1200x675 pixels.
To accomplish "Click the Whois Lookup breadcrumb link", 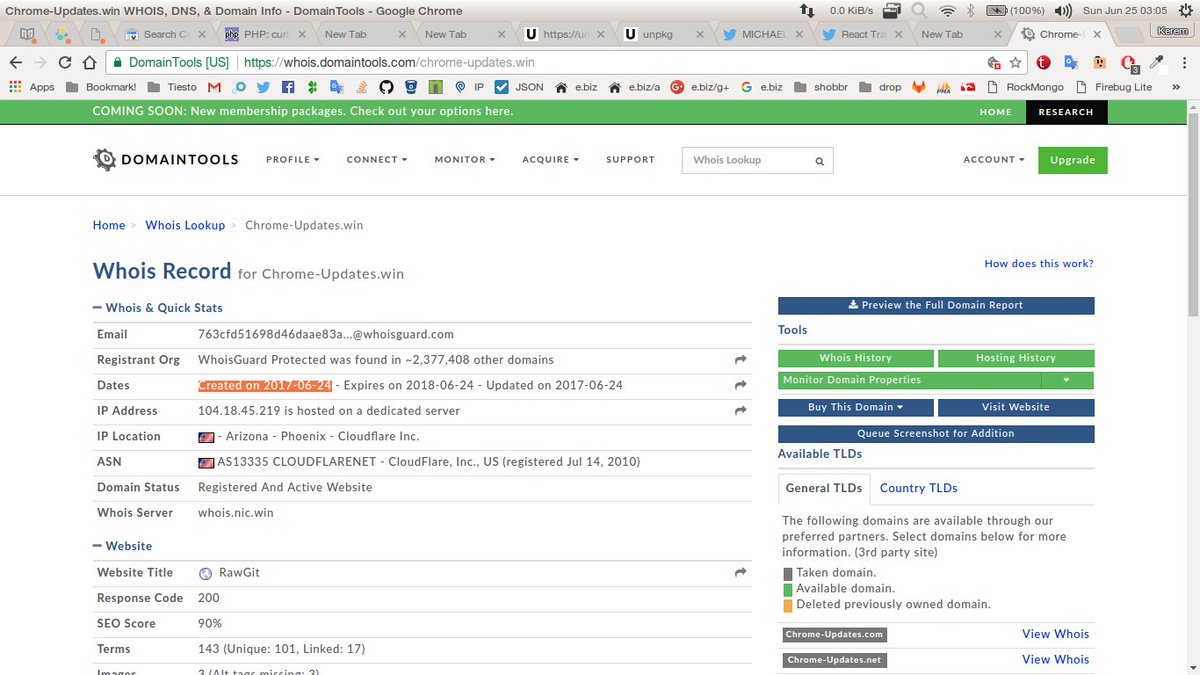I will pos(185,225).
